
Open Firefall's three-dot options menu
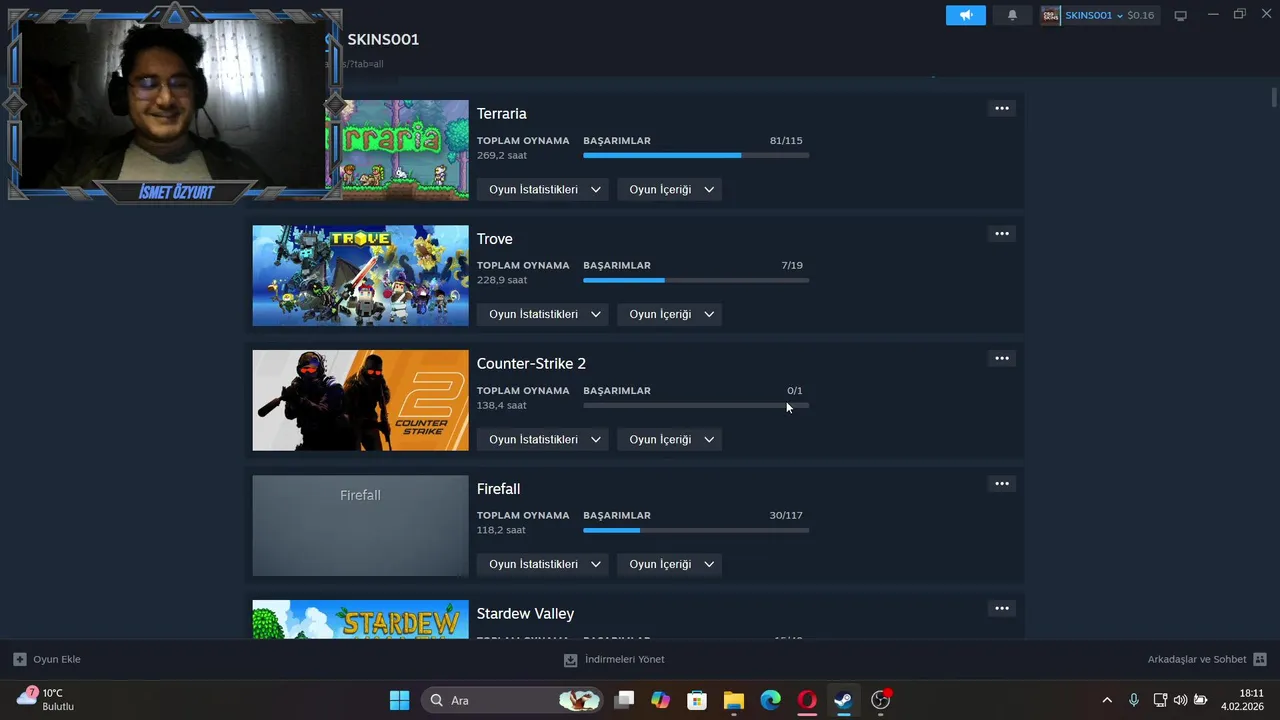pyautogui.click(x=1002, y=483)
